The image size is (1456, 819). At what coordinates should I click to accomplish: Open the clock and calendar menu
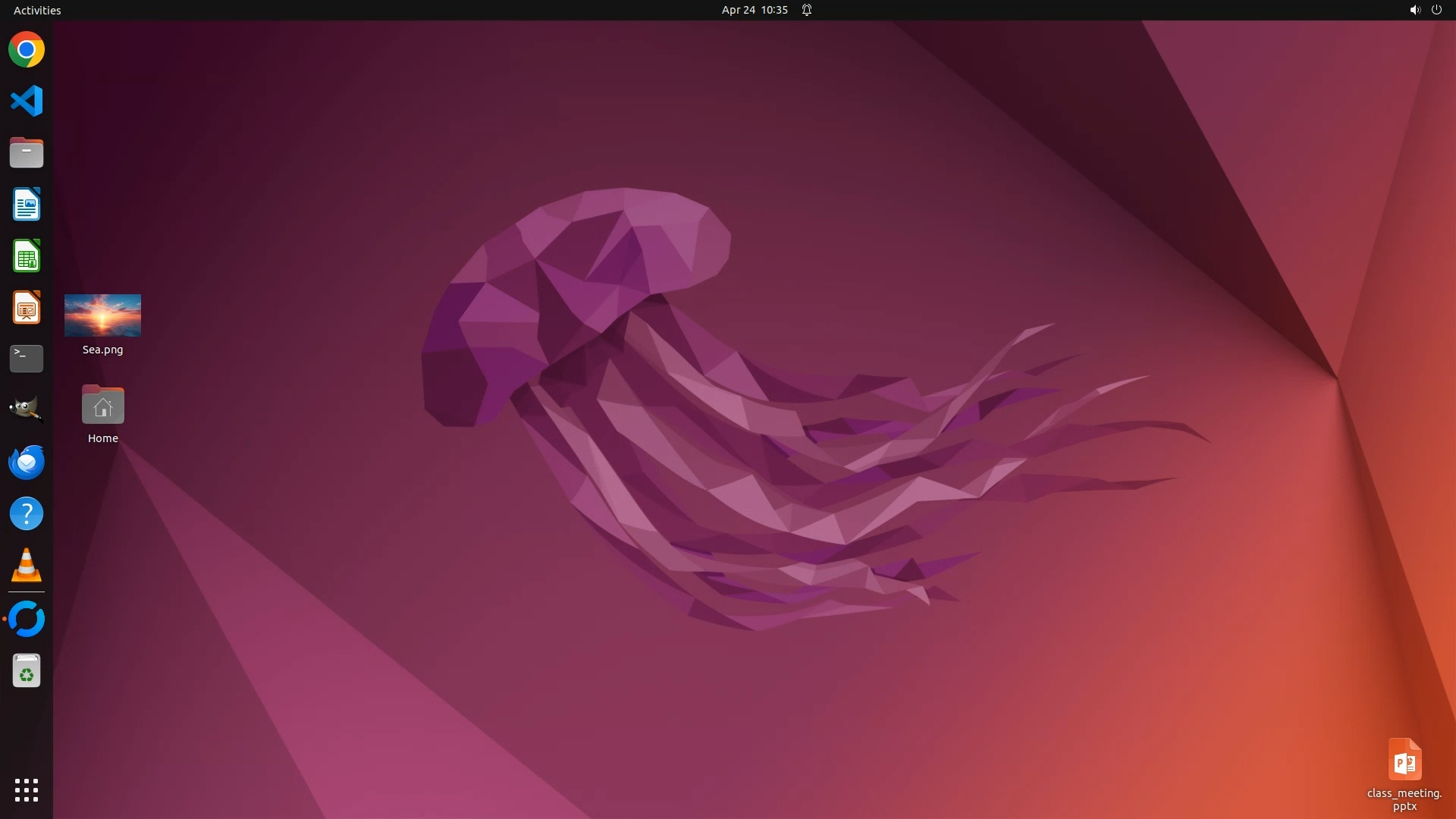point(754,10)
